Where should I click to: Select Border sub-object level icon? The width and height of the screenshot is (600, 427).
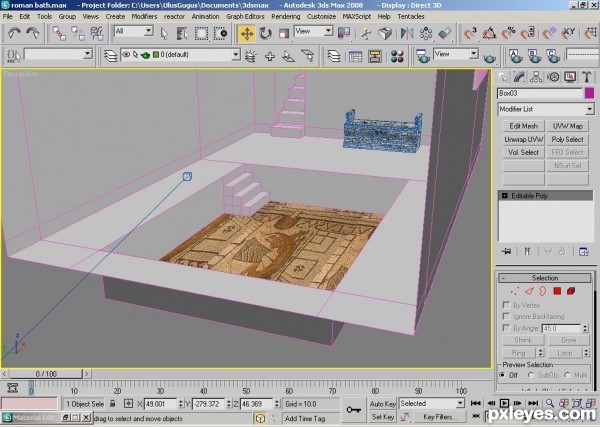coord(543,292)
